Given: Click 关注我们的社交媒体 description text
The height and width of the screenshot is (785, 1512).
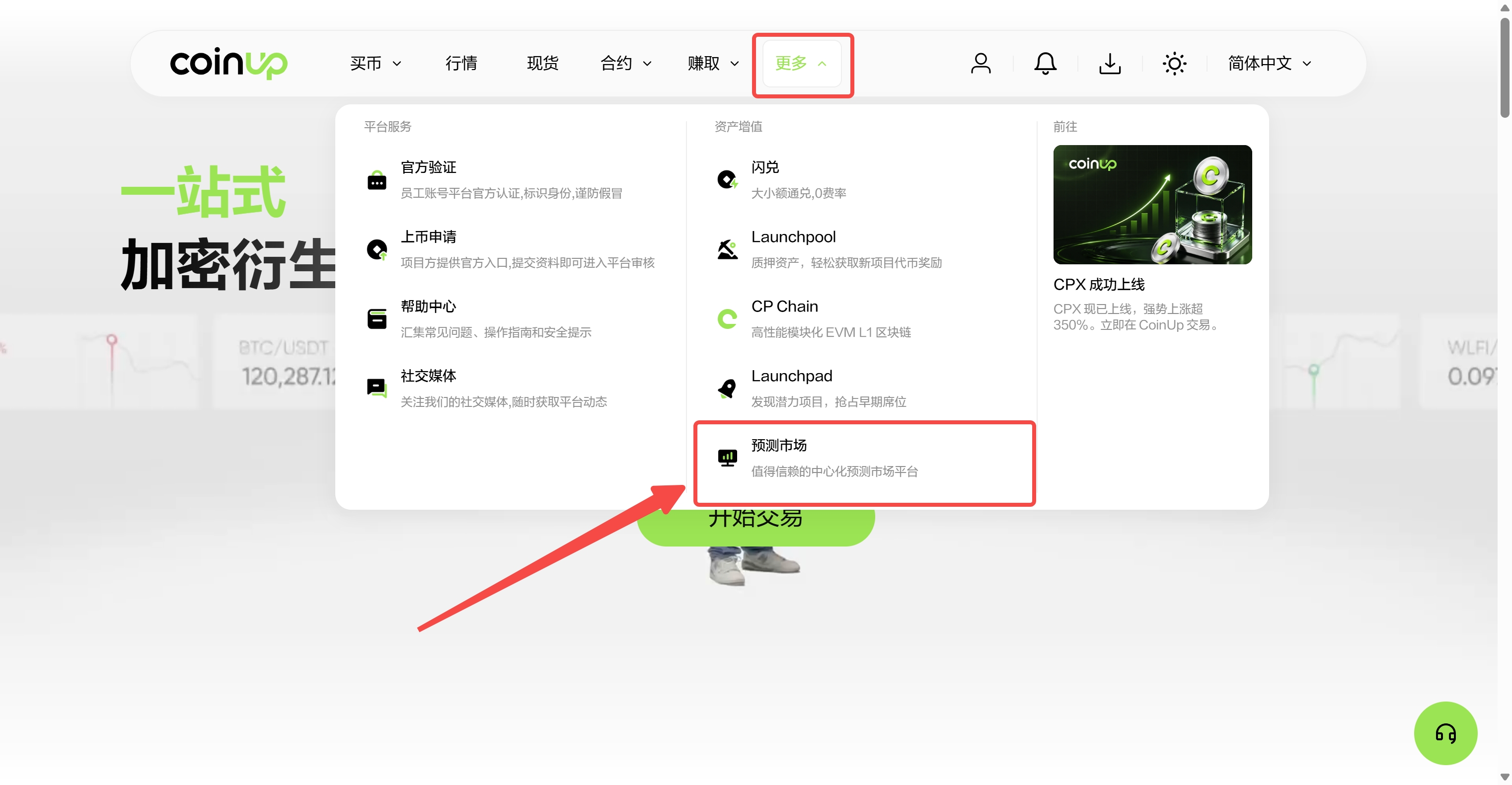Looking at the screenshot, I should pyautogui.click(x=504, y=401).
